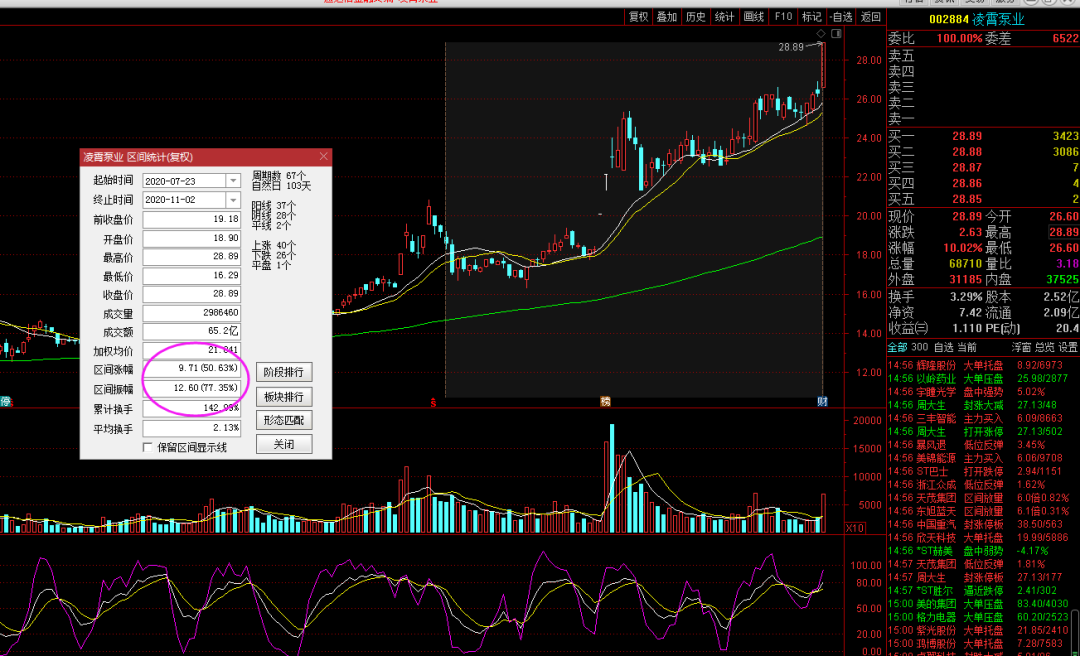Close the 区间统计 dialog with X
The height and width of the screenshot is (656, 1080).
click(x=323, y=157)
